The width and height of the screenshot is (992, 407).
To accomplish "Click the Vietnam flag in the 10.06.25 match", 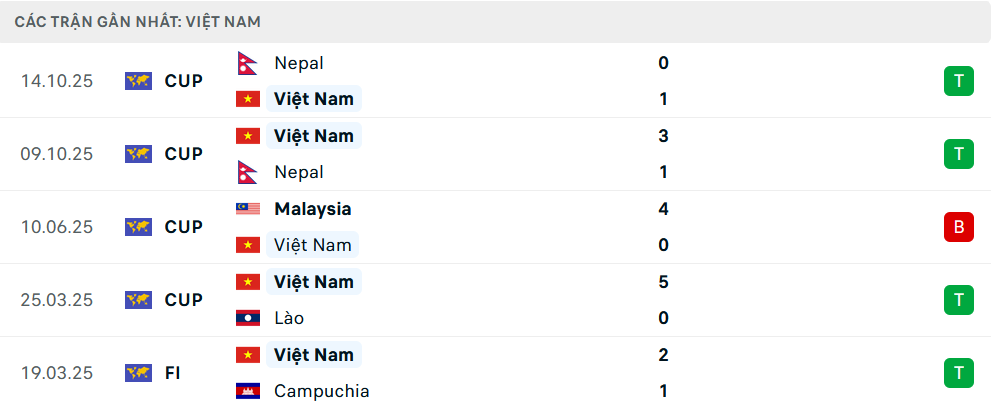I will click(x=247, y=245).
